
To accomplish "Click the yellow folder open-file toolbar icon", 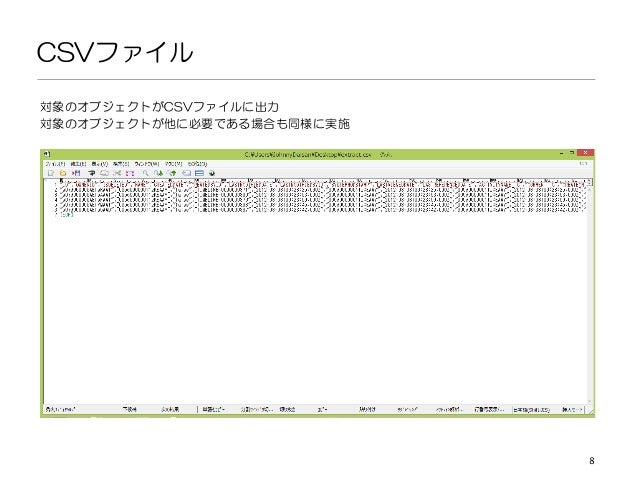I will tap(63, 173).
